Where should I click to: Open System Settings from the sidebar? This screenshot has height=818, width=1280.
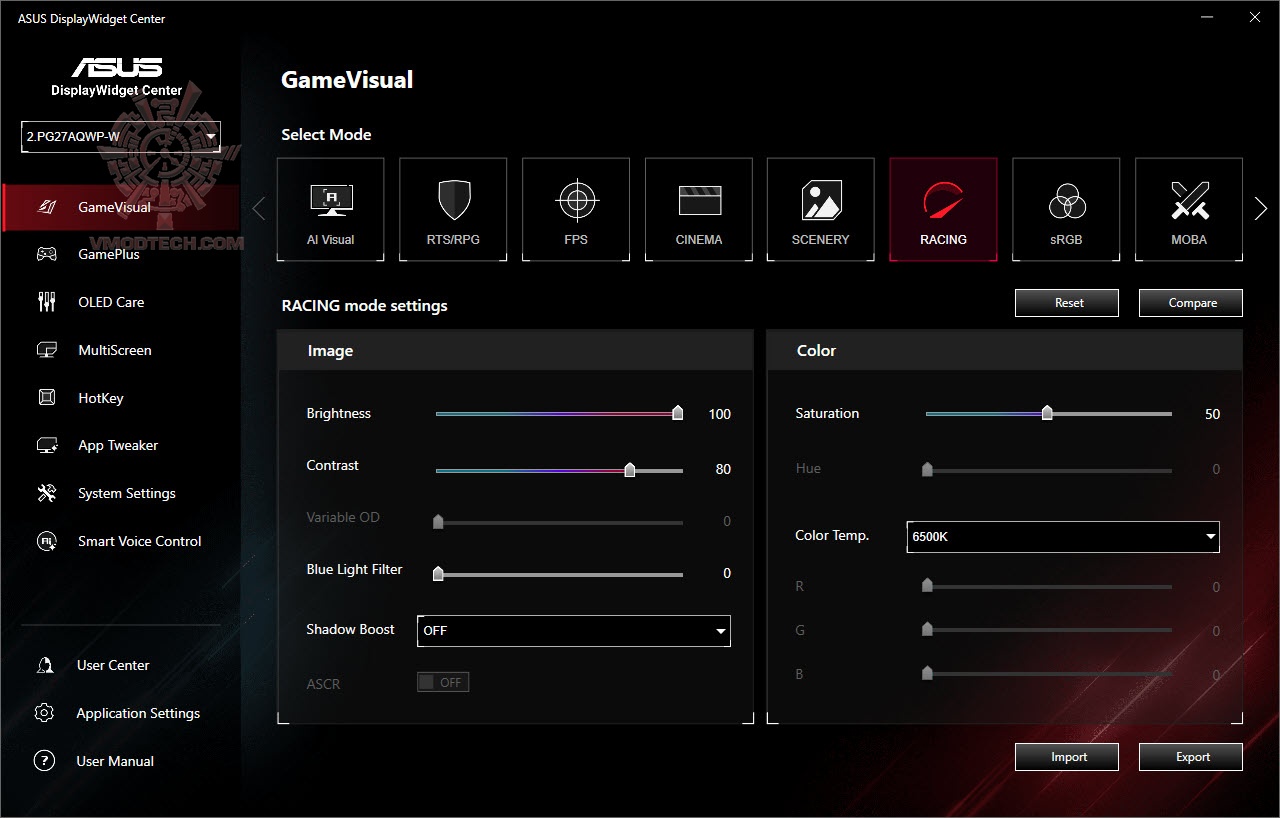[x=127, y=493]
